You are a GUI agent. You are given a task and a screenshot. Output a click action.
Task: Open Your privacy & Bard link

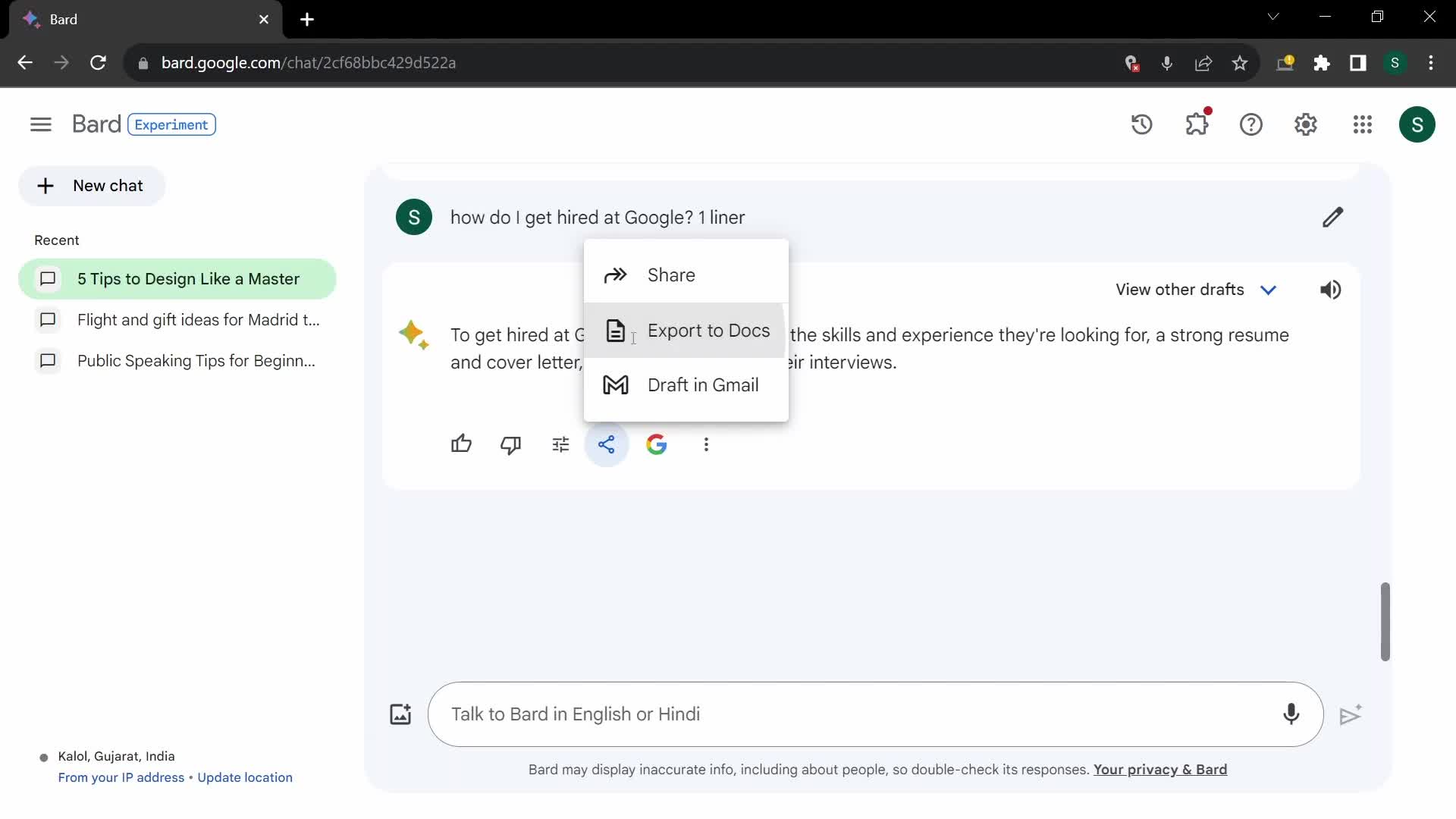click(x=1160, y=770)
